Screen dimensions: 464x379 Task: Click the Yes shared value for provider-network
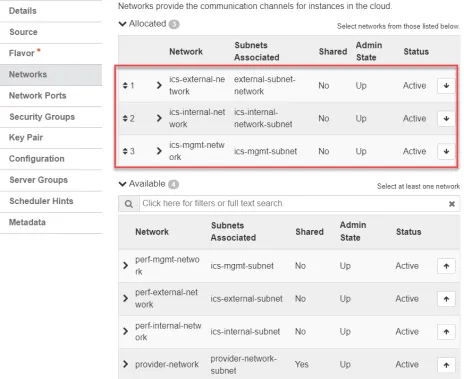301,365
